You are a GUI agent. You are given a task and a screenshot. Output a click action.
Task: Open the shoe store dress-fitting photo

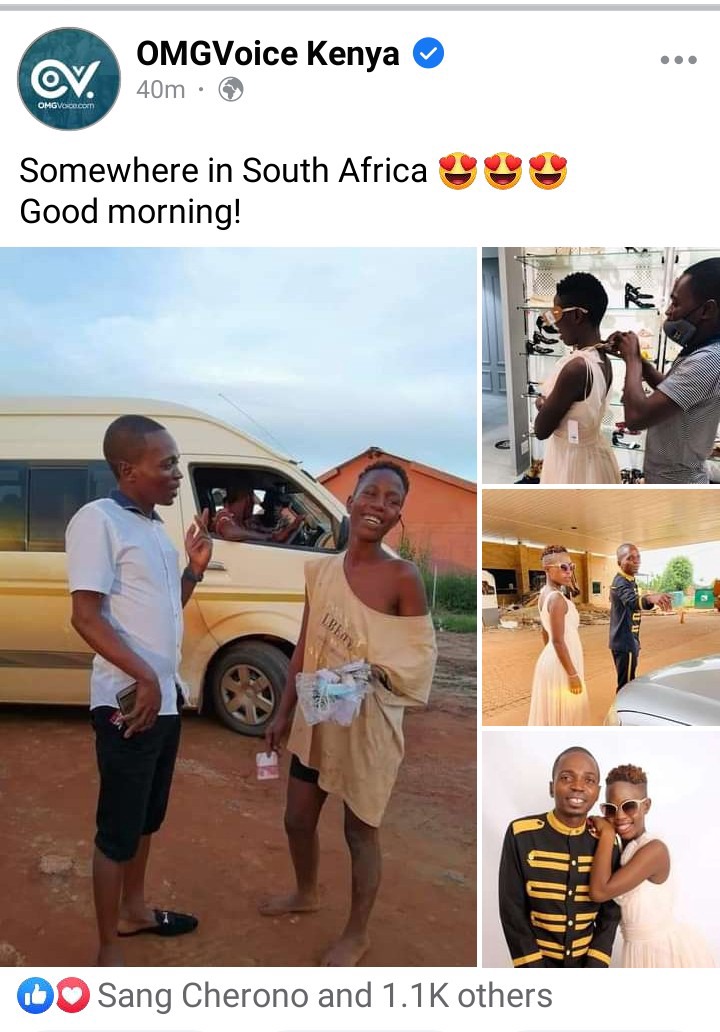click(601, 365)
